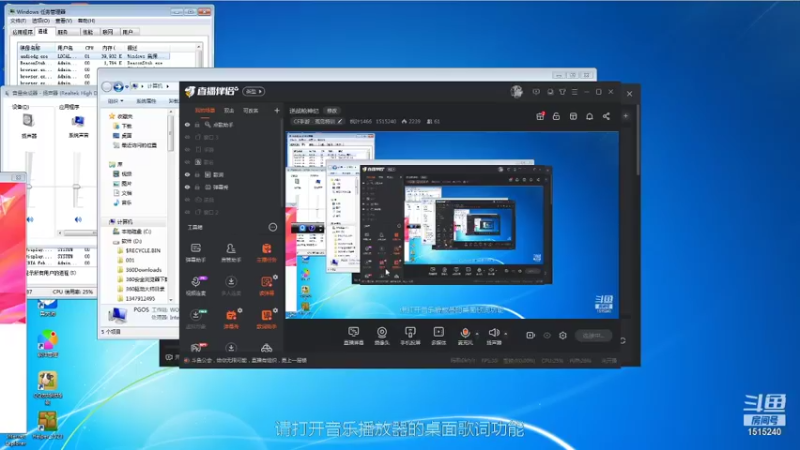Open the orange 主播任务 tool
The height and width of the screenshot is (450, 800).
[266, 253]
